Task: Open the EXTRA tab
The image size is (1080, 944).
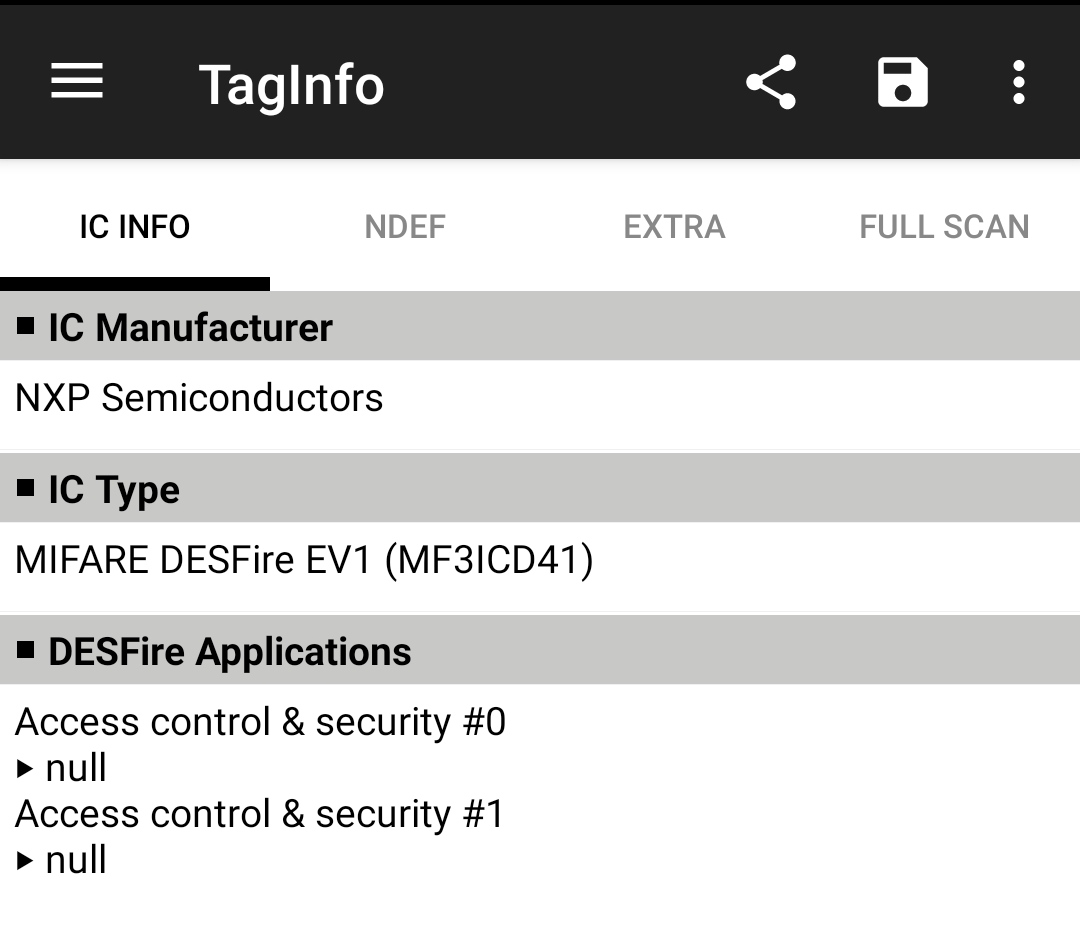Action: tap(674, 227)
